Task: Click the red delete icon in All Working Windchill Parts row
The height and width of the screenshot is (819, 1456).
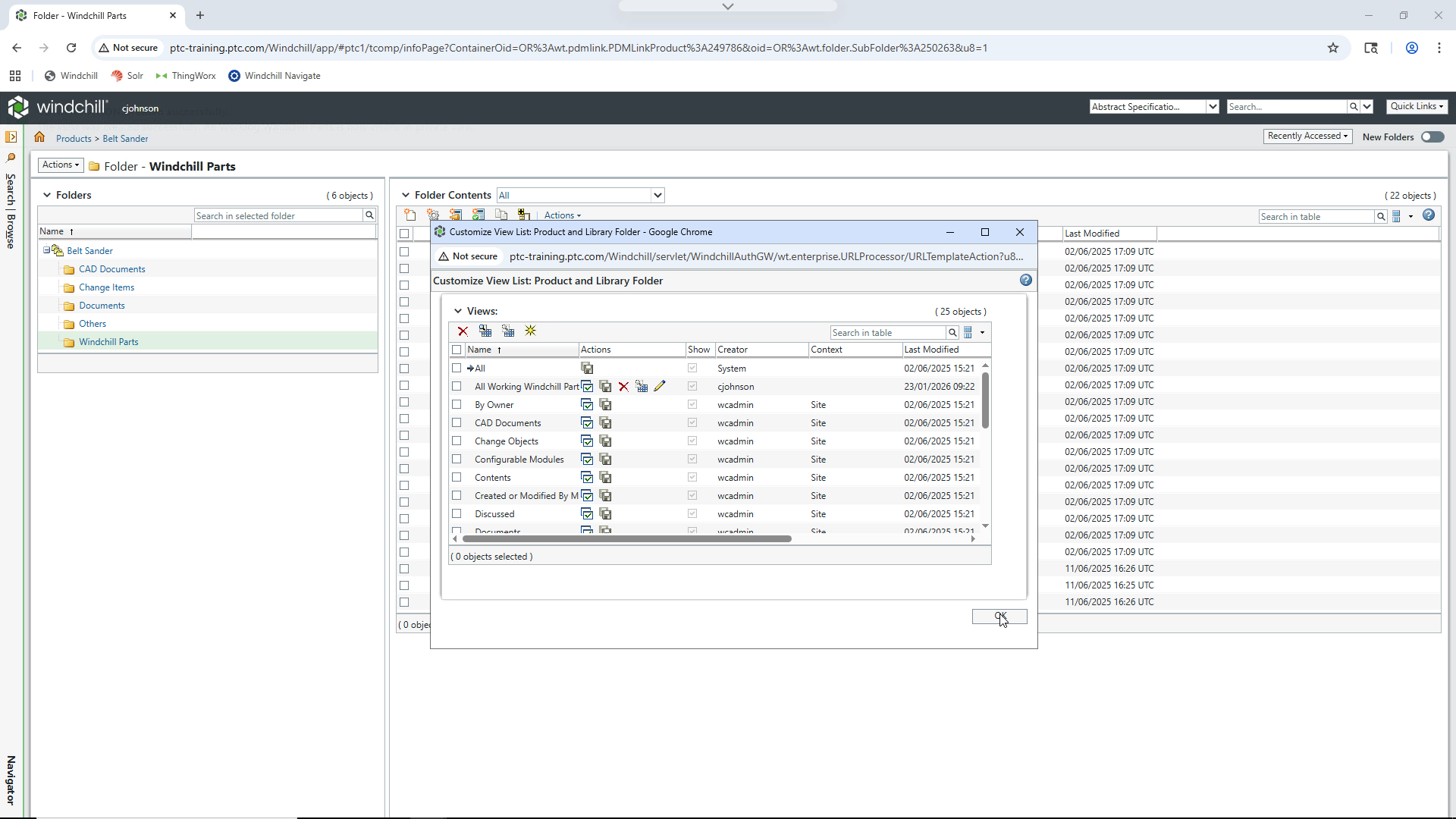Action: (623, 387)
